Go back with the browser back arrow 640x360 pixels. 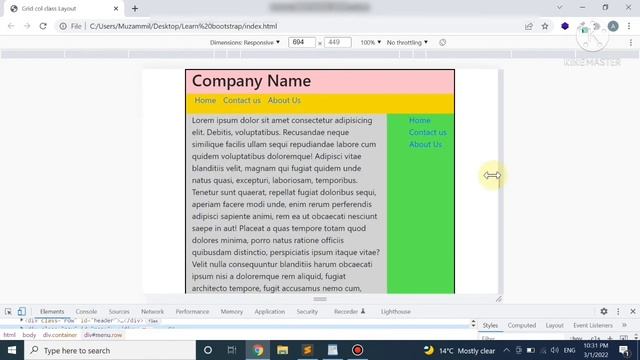pos(11,26)
